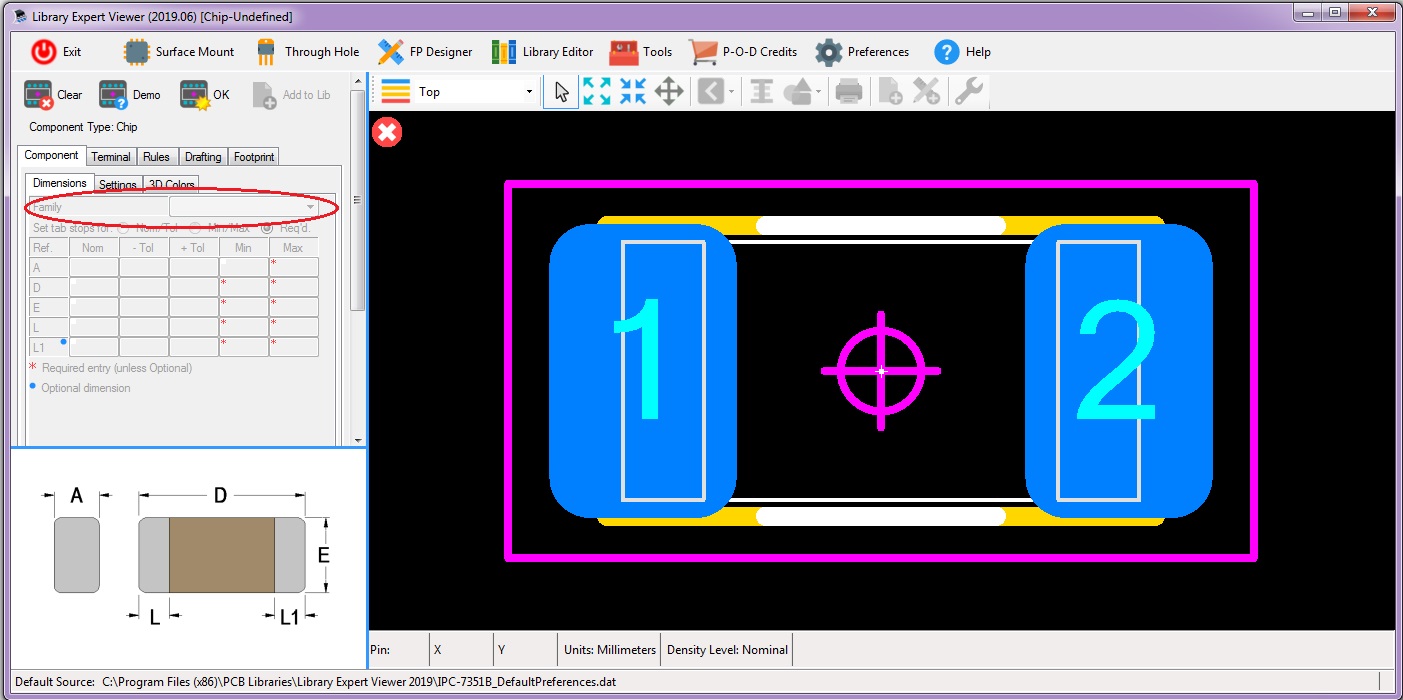The width and height of the screenshot is (1403, 700).
Task: Activate the pan move tool
Action: click(669, 92)
